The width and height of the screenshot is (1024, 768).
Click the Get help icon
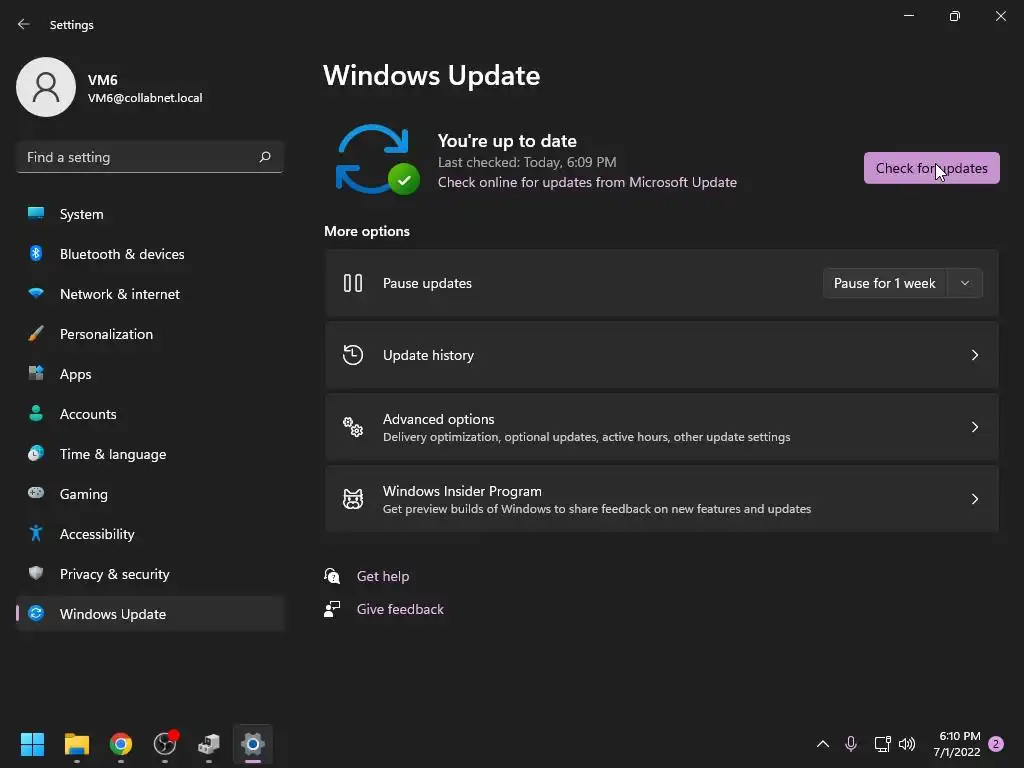[x=332, y=575]
